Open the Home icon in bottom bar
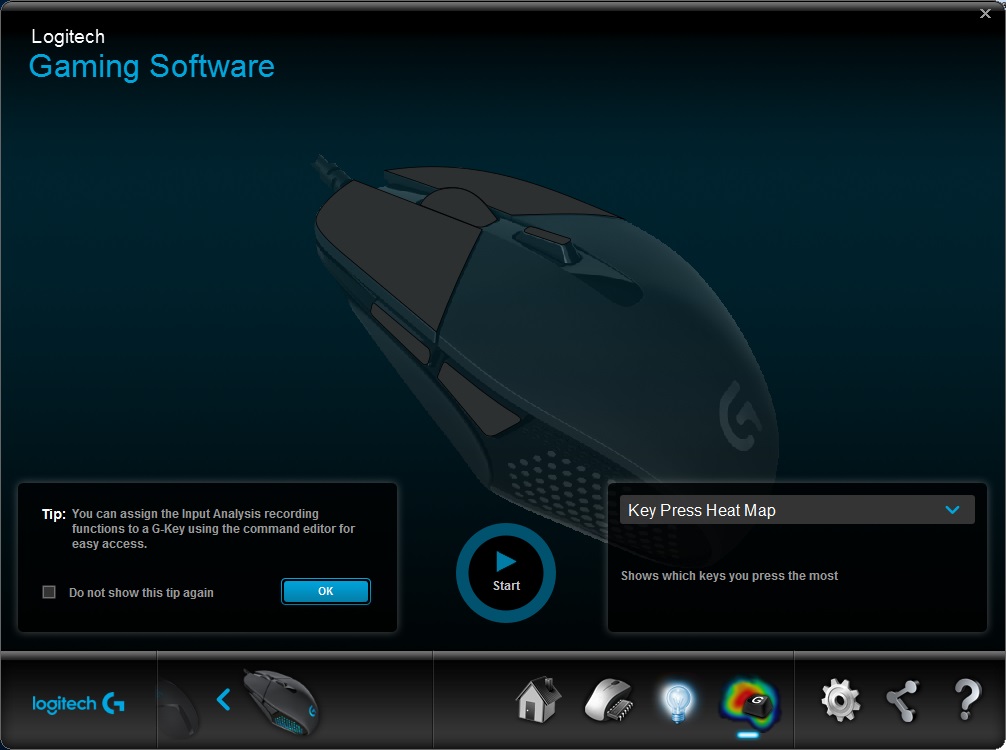Image resolution: width=1006 pixels, height=750 pixels. 538,699
